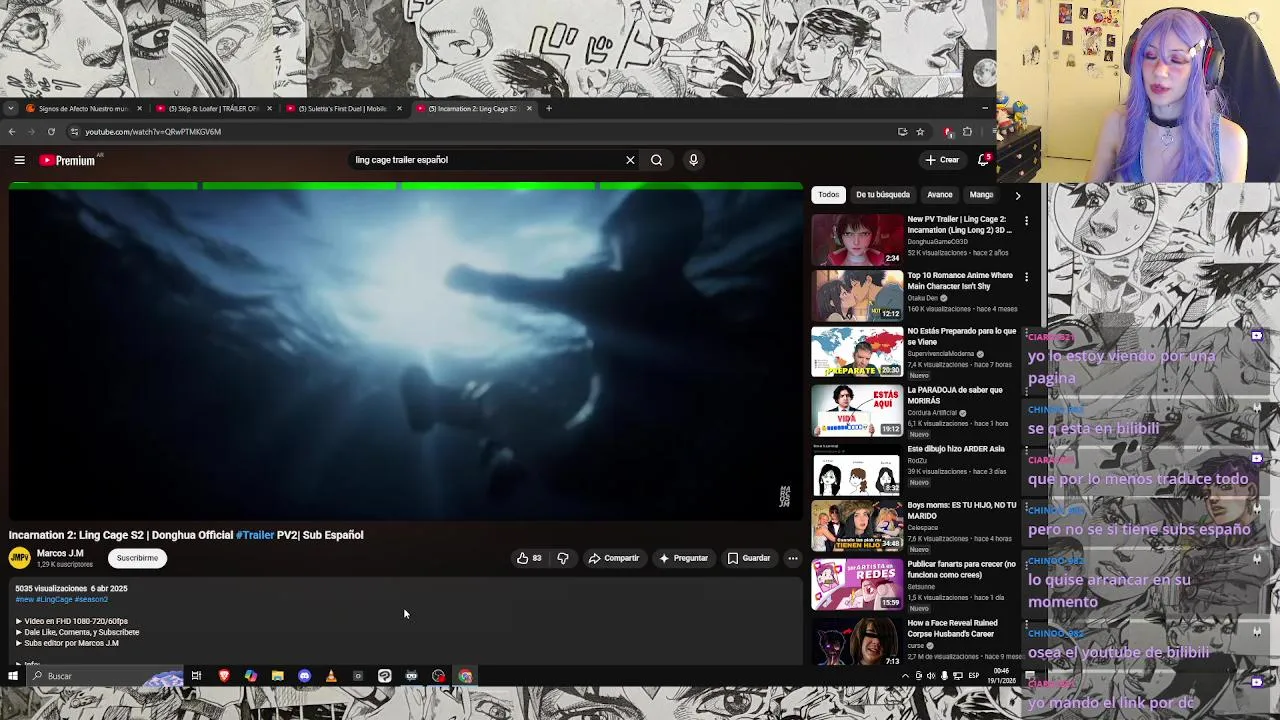Open New PV Trailer Ling Cage 2 thumbnail
The width and height of the screenshot is (1280, 720).
857,239
